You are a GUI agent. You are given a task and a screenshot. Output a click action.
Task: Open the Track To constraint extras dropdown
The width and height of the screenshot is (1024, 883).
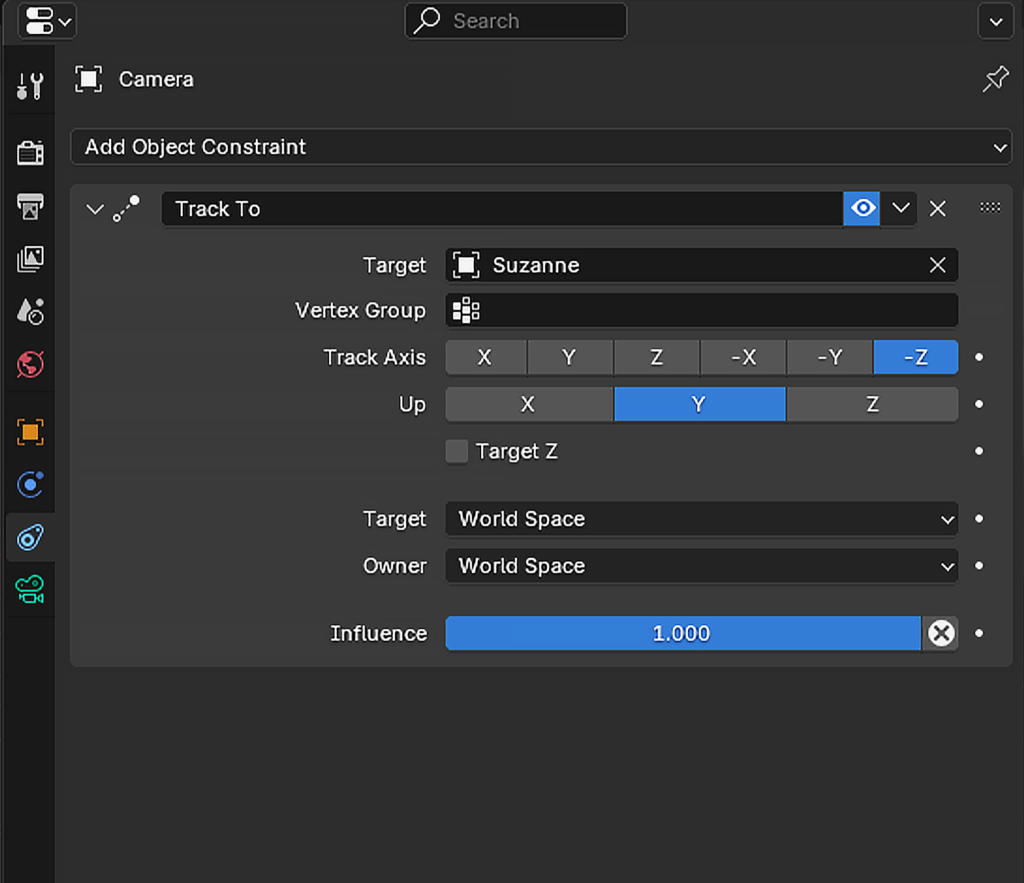pos(901,209)
